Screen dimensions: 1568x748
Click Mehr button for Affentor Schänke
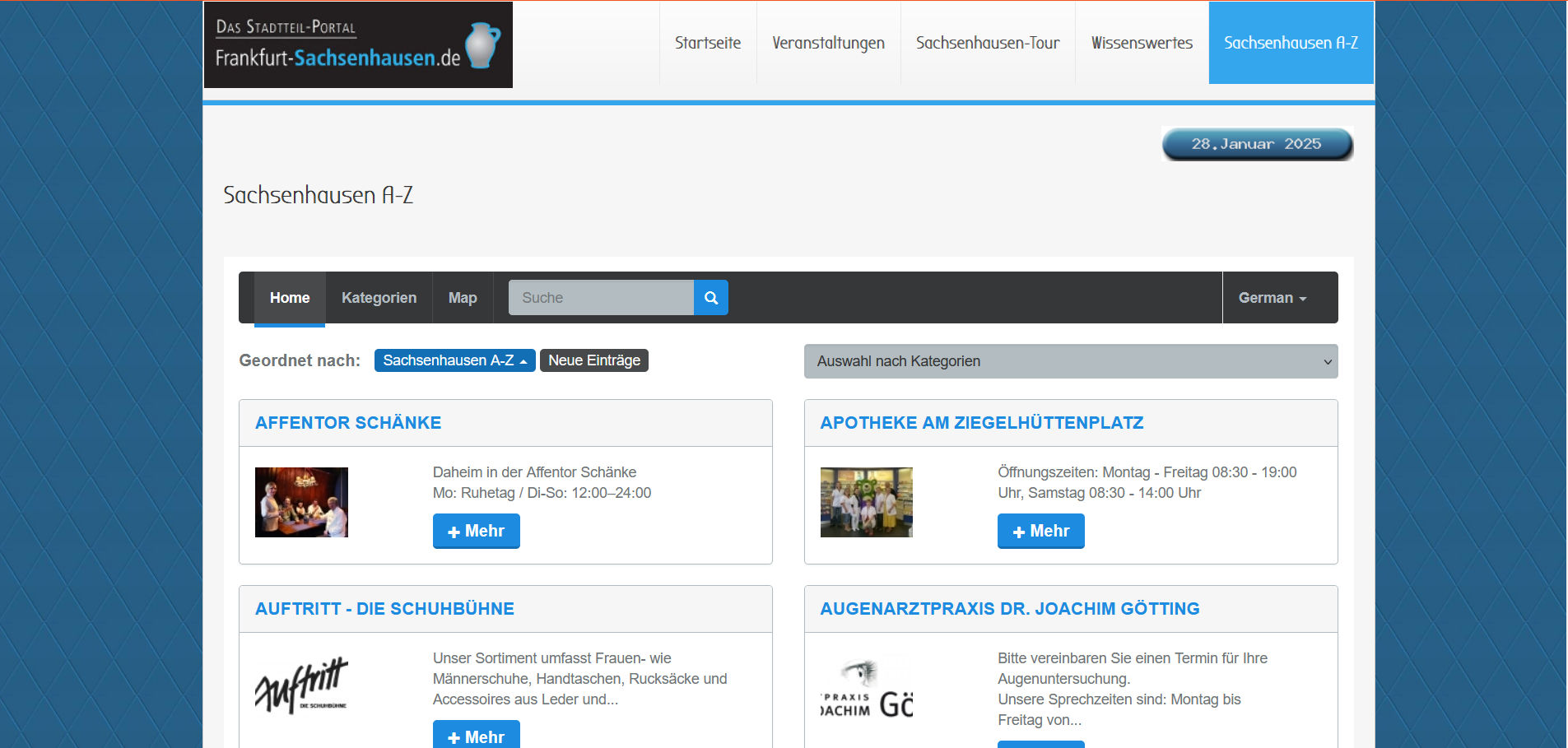[477, 531]
